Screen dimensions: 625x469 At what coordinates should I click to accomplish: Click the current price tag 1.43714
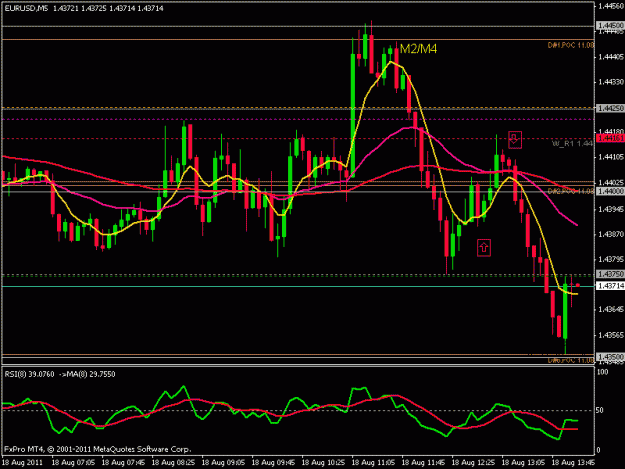coord(610,286)
